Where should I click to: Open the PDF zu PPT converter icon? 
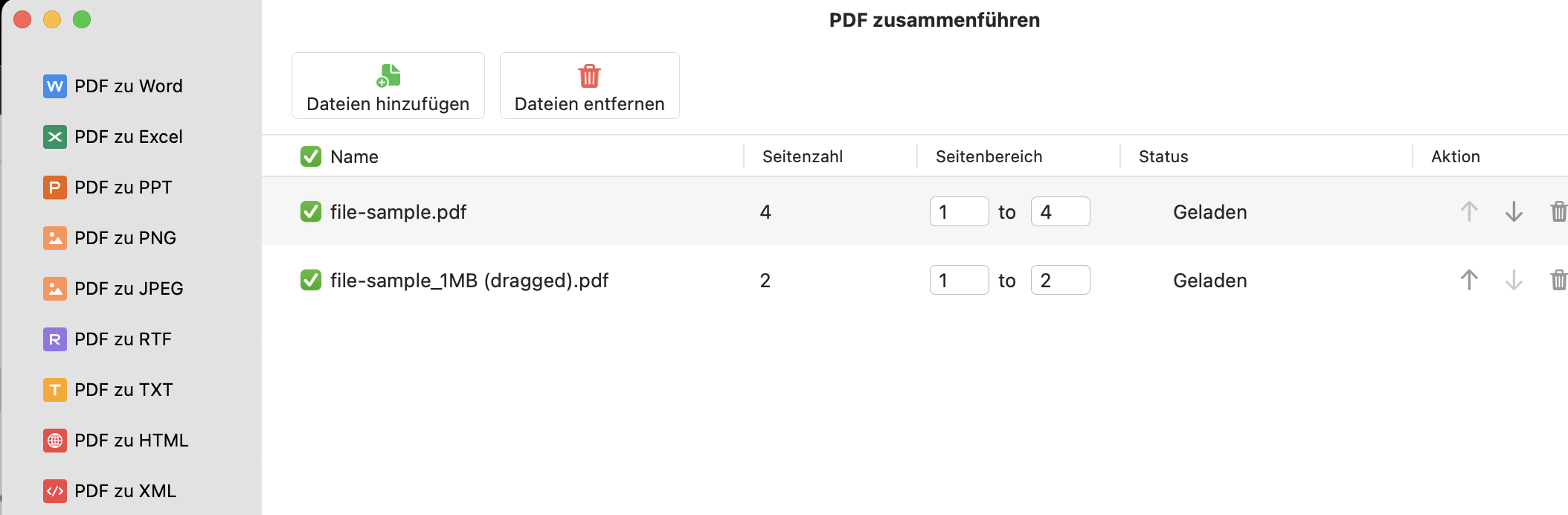click(x=53, y=187)
